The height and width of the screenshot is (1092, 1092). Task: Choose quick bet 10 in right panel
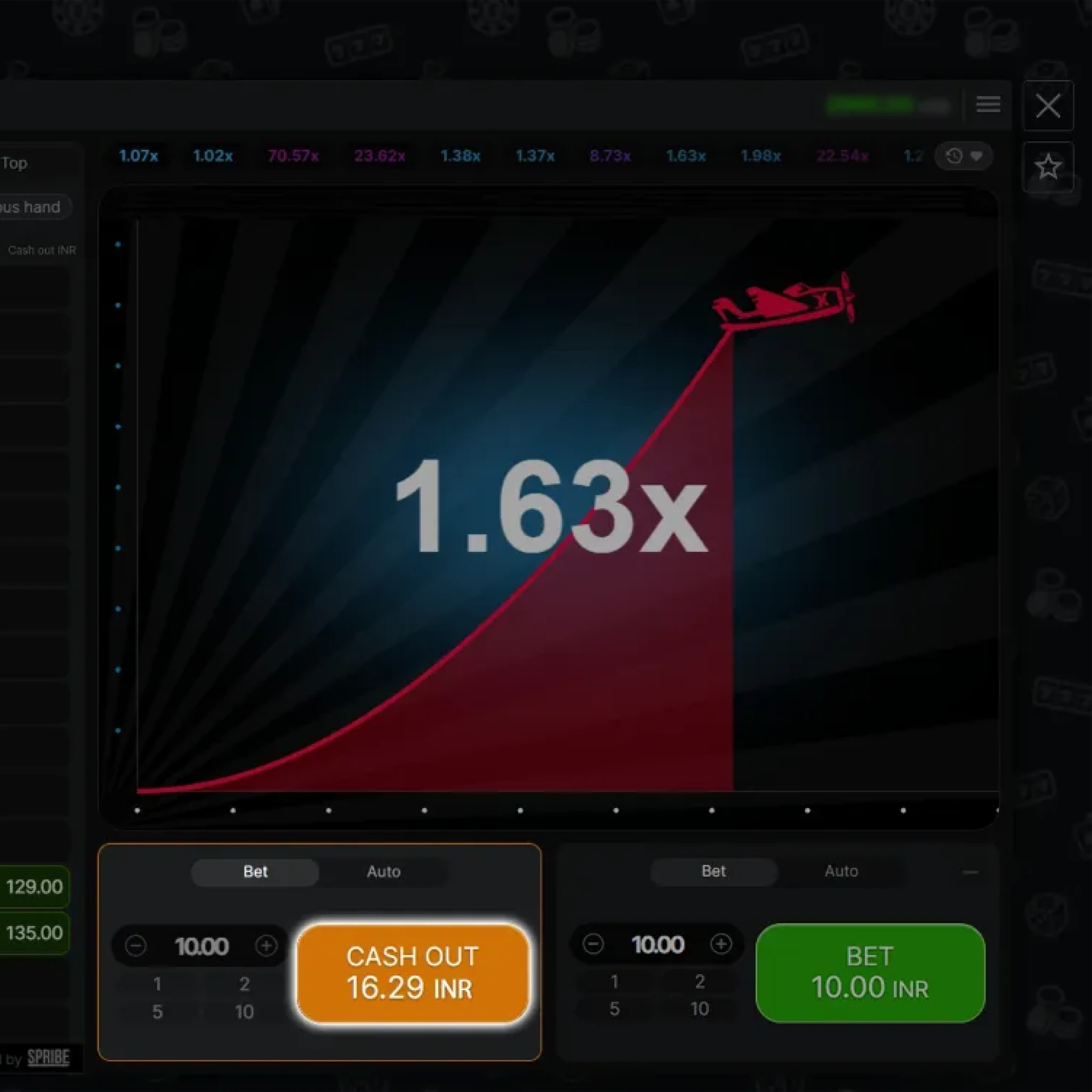pyautogui.click(x=699, y=1009)
